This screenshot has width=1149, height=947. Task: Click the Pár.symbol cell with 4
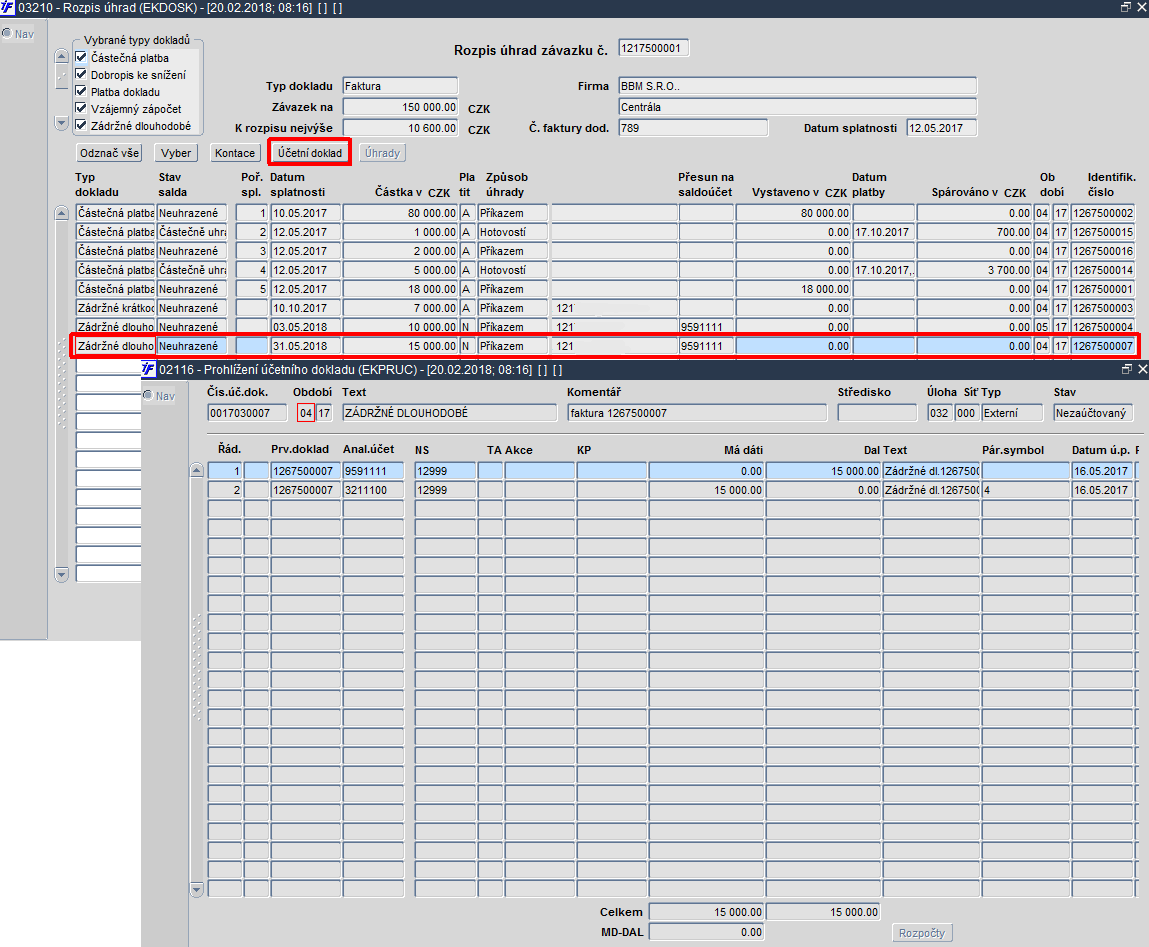point(1025,490)
